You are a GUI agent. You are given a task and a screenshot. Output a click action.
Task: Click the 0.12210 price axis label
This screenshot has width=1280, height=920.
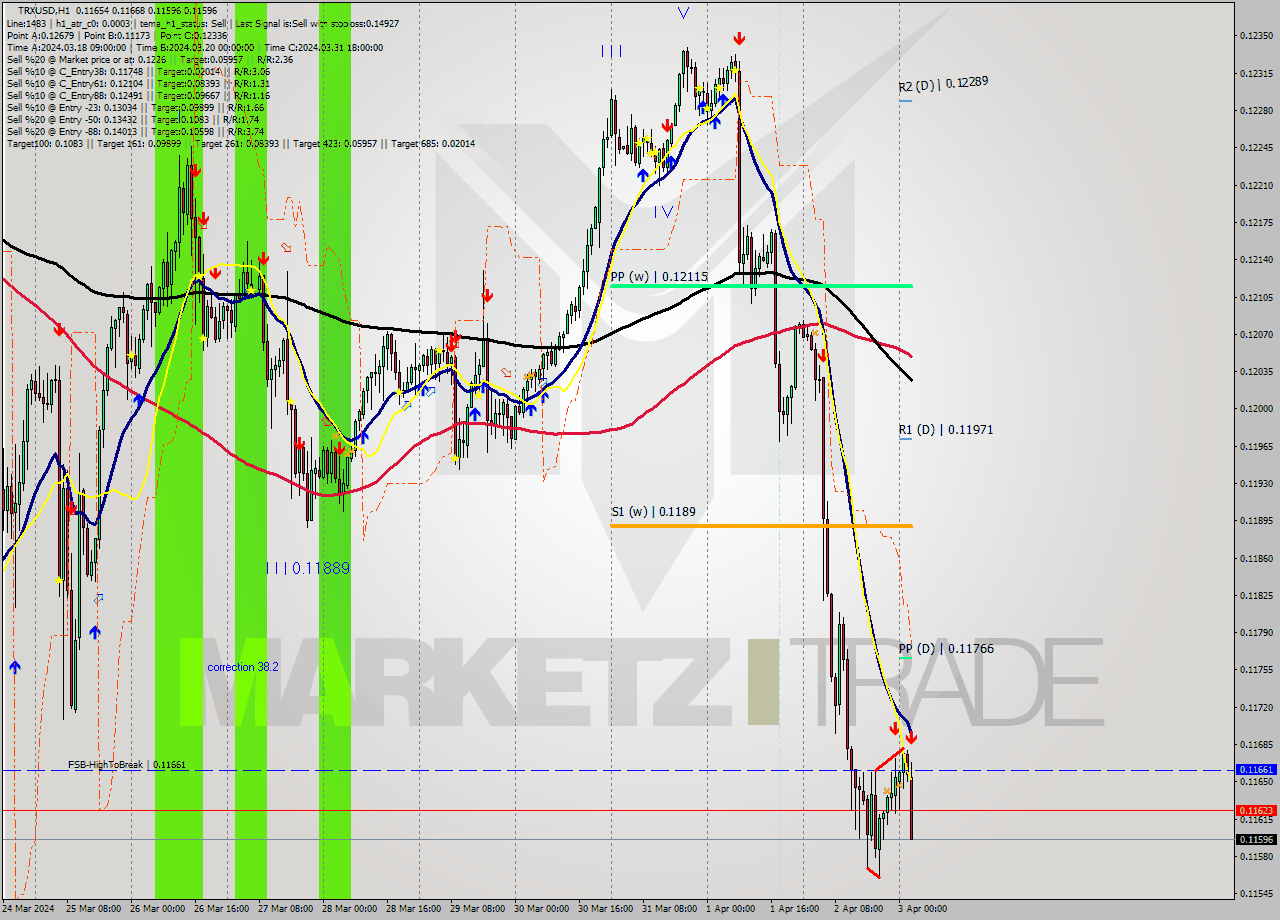click(x=1257, y=186)
